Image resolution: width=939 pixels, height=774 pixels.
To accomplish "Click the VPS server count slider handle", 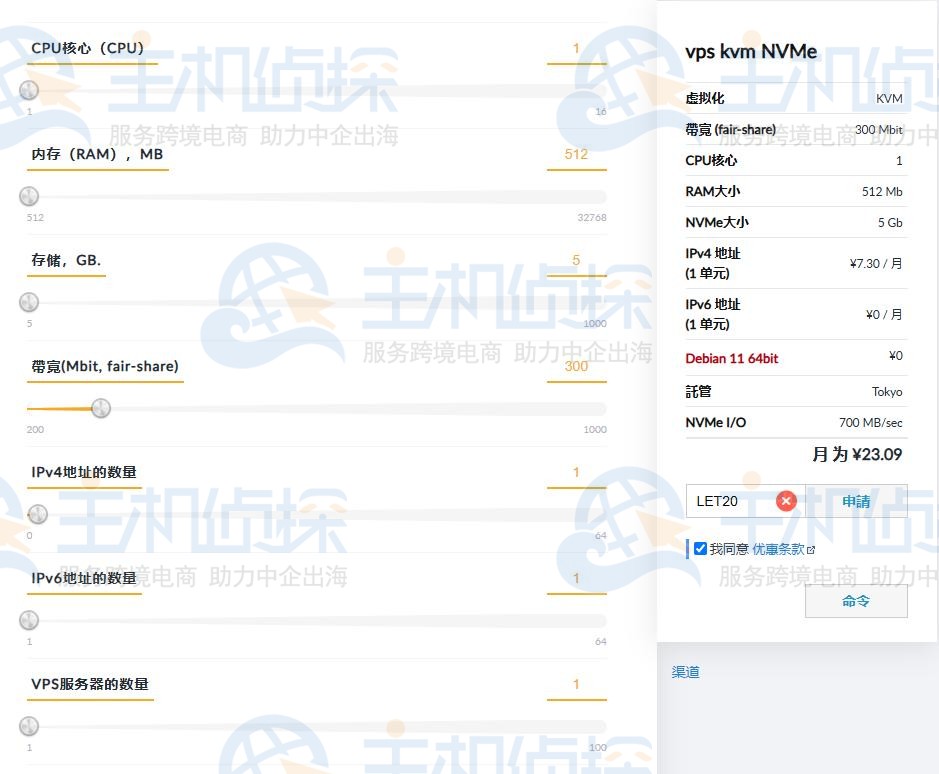I will point(29,726).
